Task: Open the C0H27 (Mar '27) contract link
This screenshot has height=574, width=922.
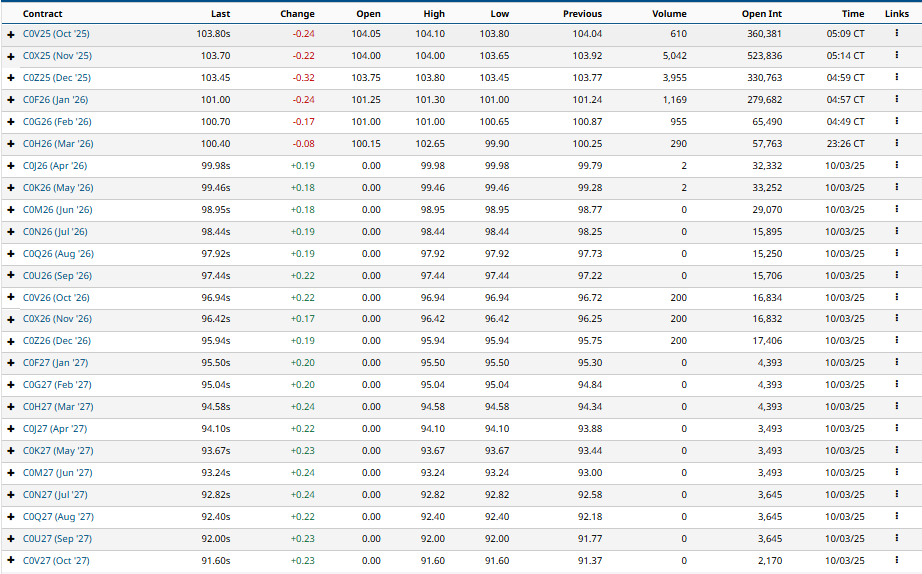Action: click(x=57, y=407)
